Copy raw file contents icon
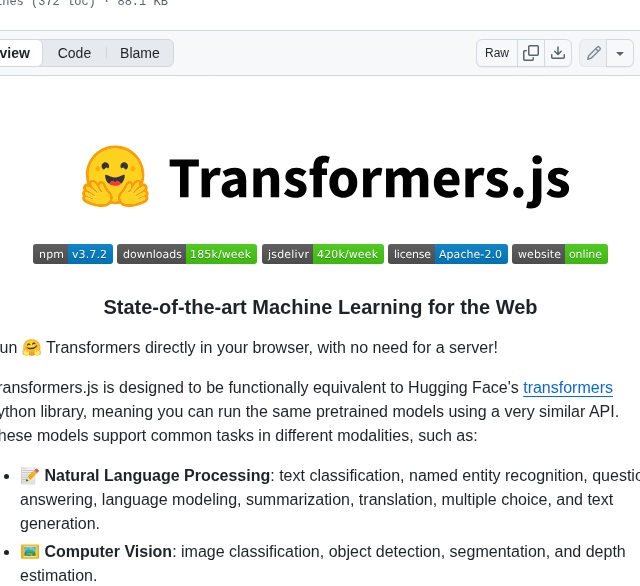This screenshot has width=640, height=586. pyautogui.click(x=531, y=53)
